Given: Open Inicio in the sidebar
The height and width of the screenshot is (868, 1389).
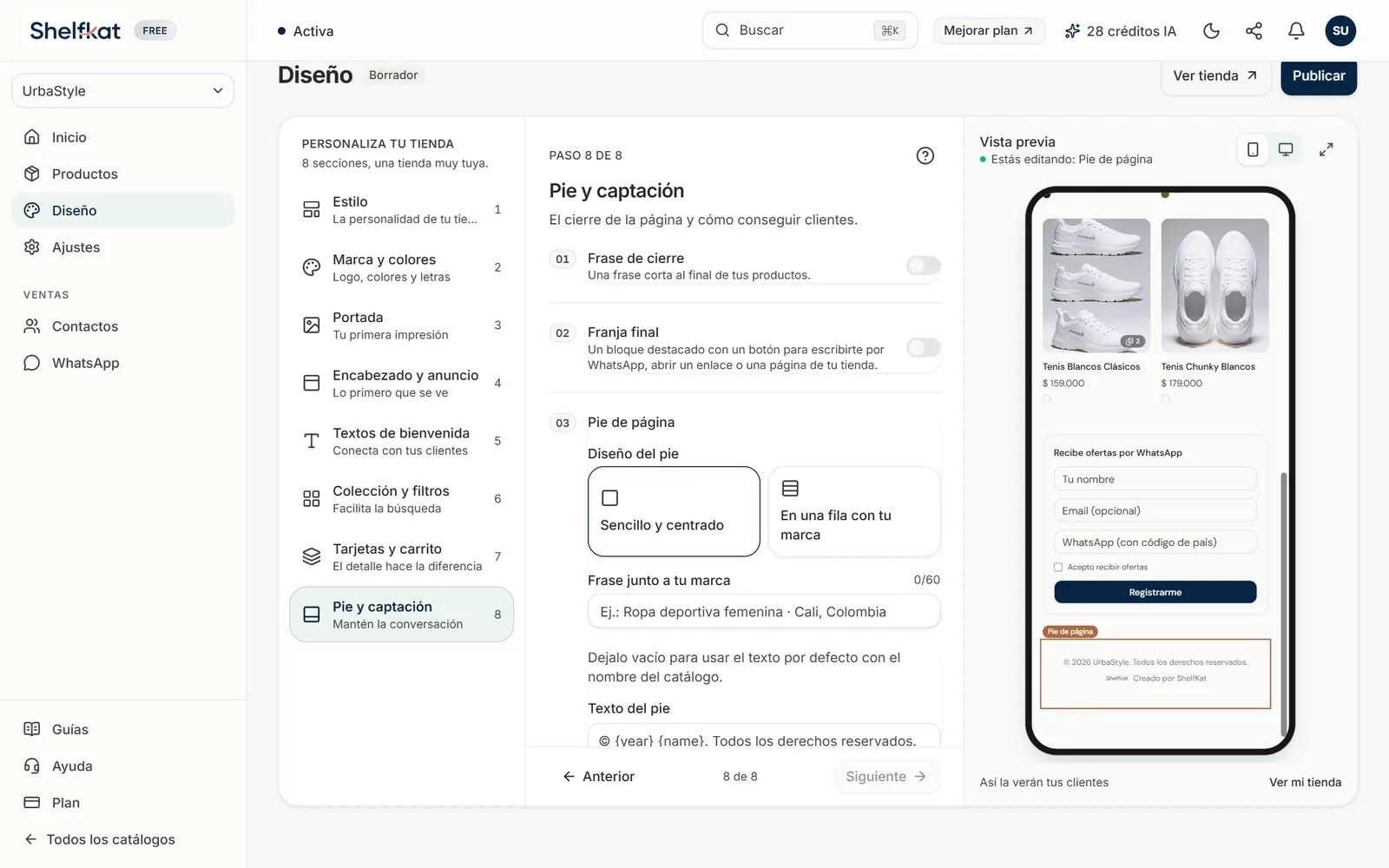Looking at the screenshot, I should (122, 137).
